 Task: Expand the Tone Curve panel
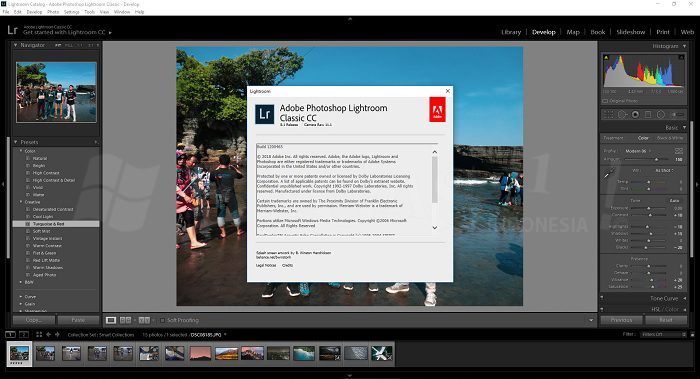684,298
